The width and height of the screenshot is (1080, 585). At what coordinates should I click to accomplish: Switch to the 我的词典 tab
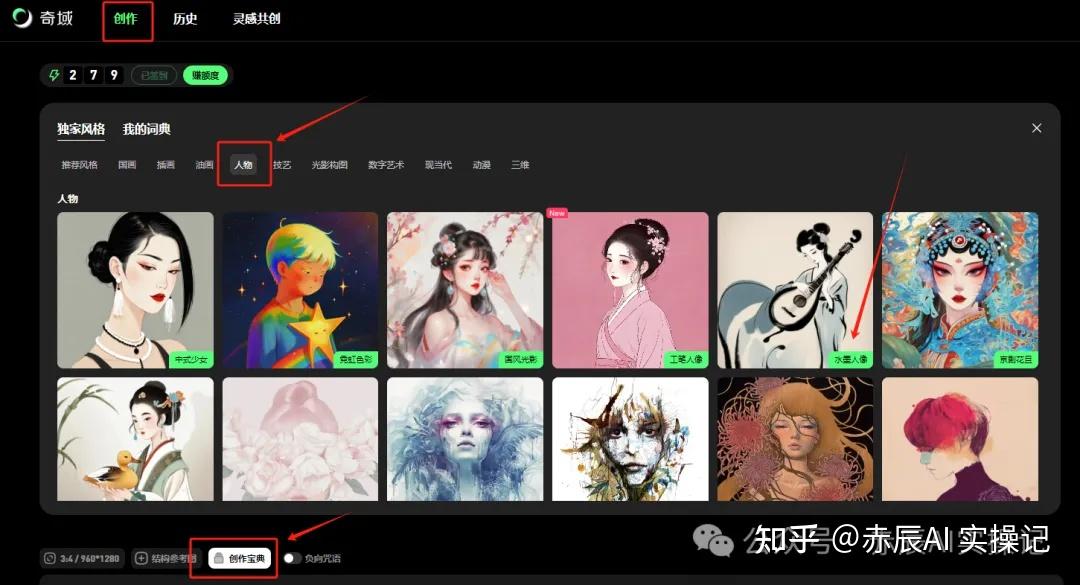[x=145, y=129]
